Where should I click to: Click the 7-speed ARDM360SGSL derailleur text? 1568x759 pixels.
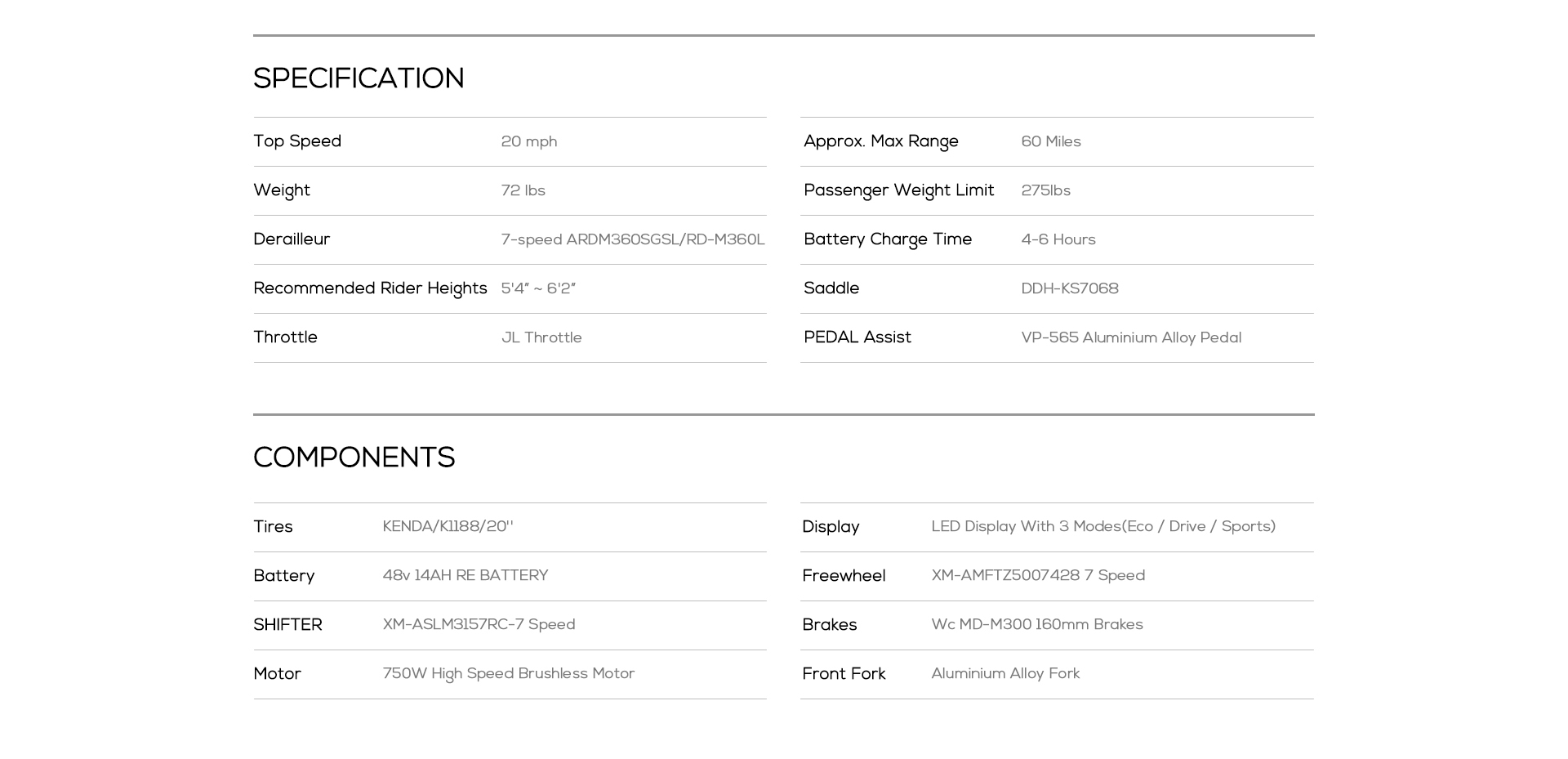coord(633,240)
